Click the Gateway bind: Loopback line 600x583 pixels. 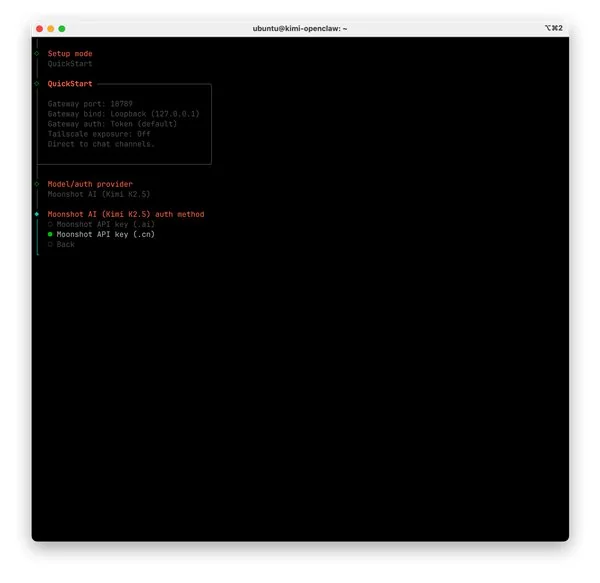tap(124, 114)
